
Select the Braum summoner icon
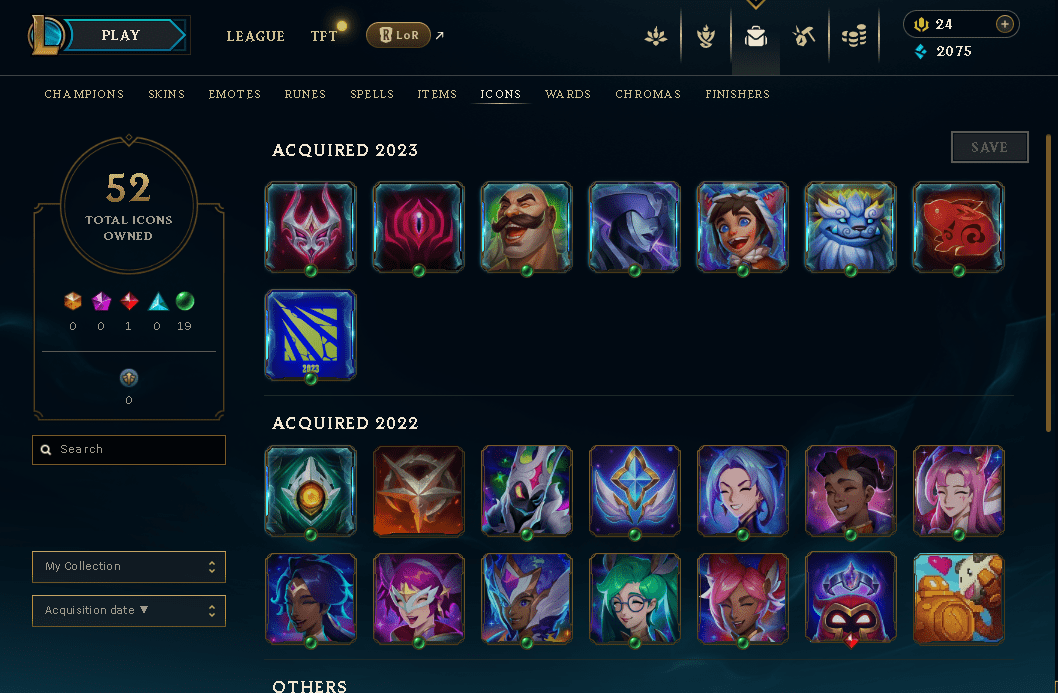(526, 227)
